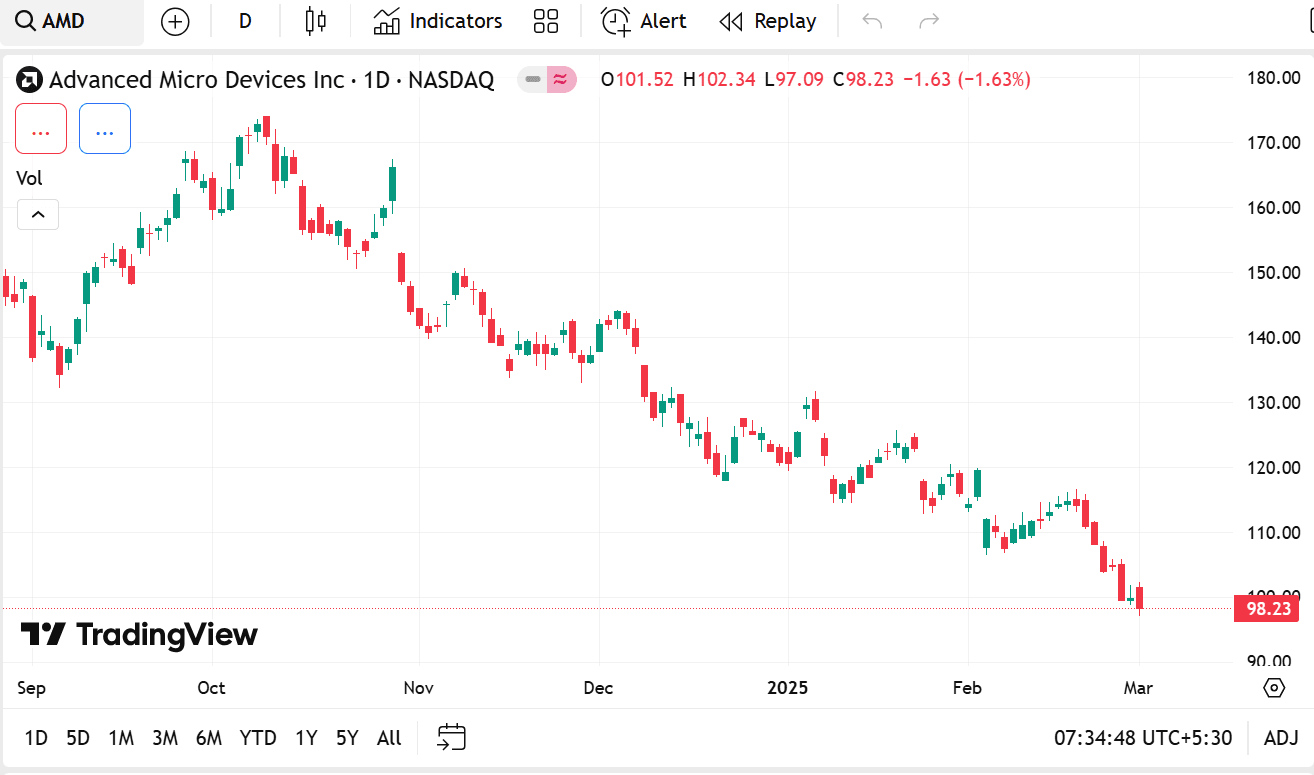Image resolution: width=1314 pixels, height=775 pixels.
Task: Open the Indicators dialog
Action: 438,22
